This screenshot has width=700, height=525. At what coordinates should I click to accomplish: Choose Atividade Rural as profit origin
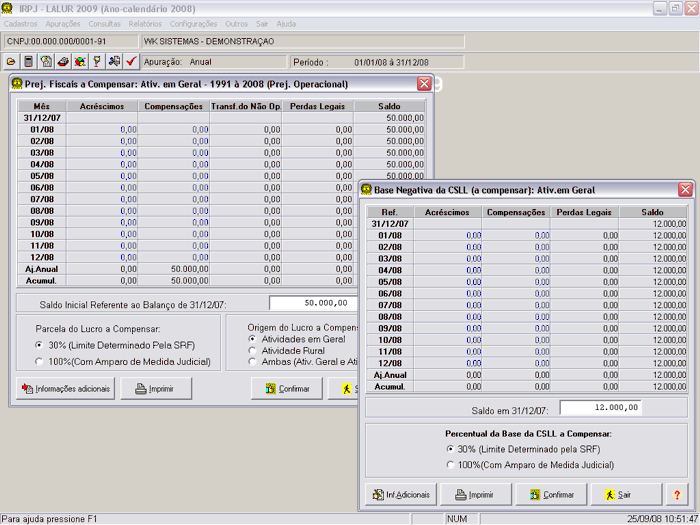coord(251,350)
